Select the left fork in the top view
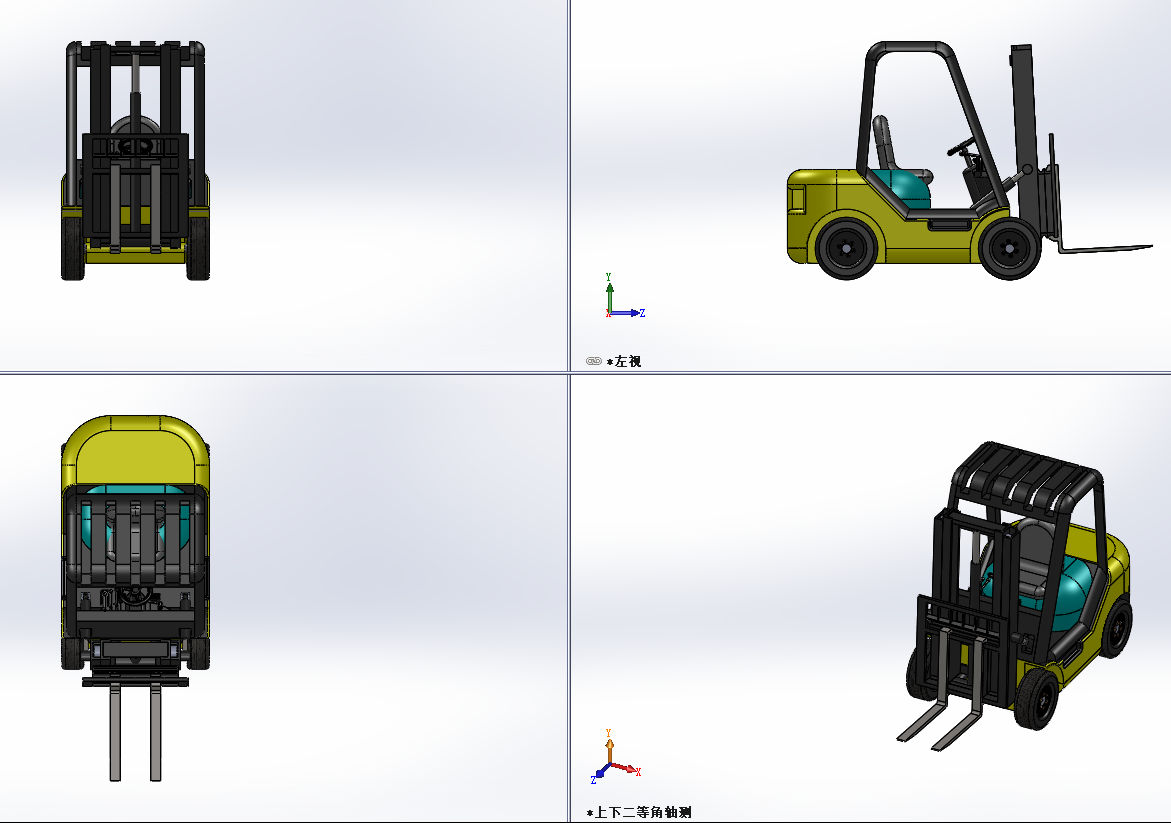 coord(115,733)
